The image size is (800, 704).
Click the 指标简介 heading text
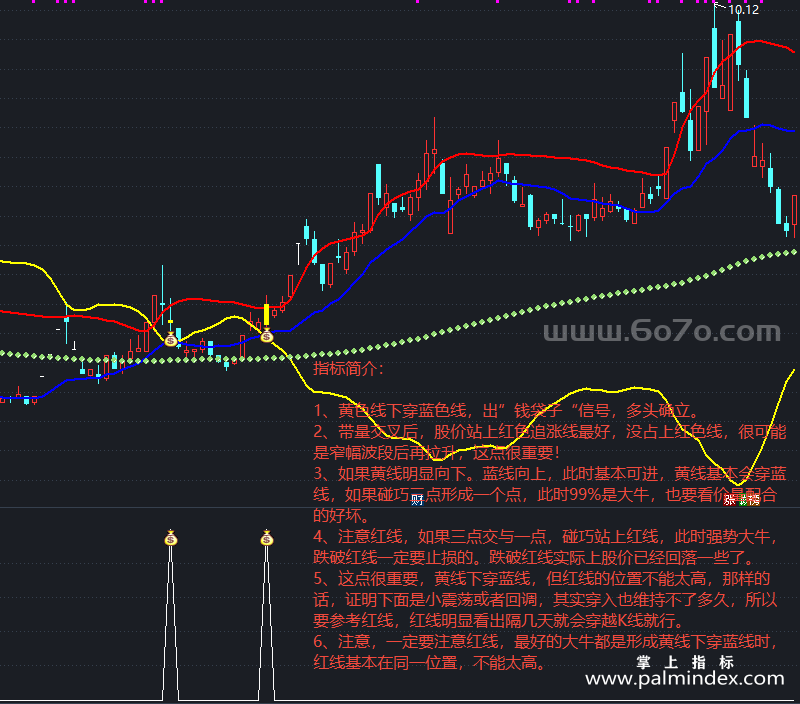(347, 368)
